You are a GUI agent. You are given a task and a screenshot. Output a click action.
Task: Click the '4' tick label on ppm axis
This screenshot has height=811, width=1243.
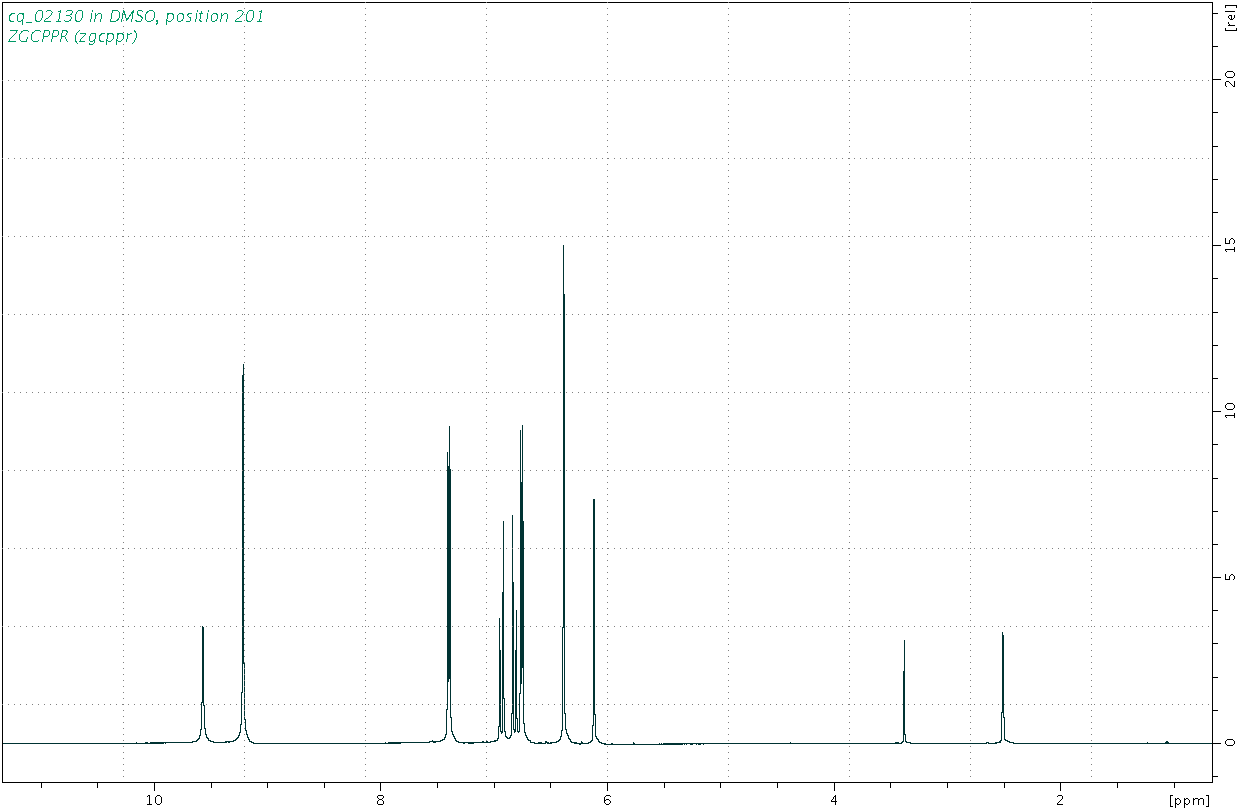pyautogui.click(x=834, y=800)
